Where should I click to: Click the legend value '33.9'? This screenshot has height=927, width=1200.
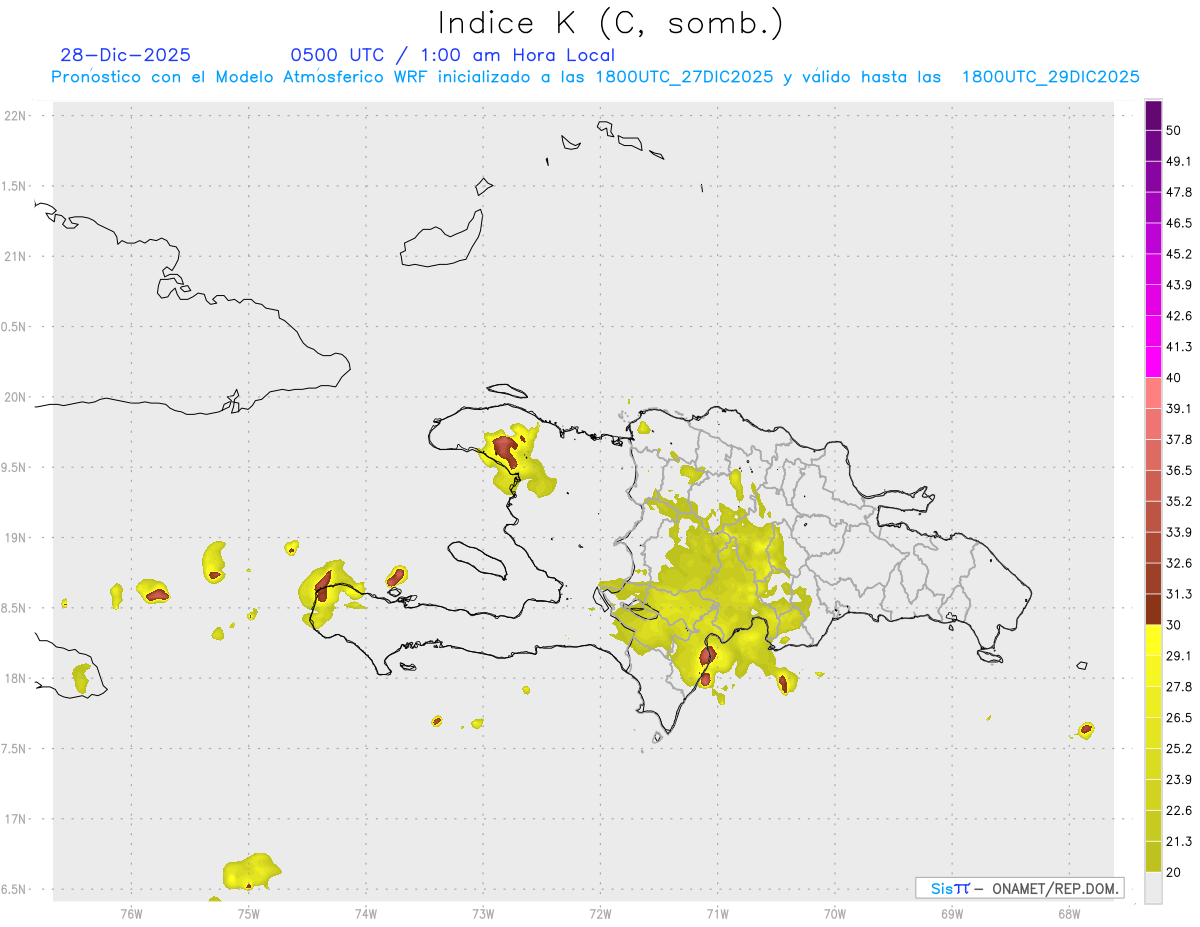click(x=1179, y=532)
